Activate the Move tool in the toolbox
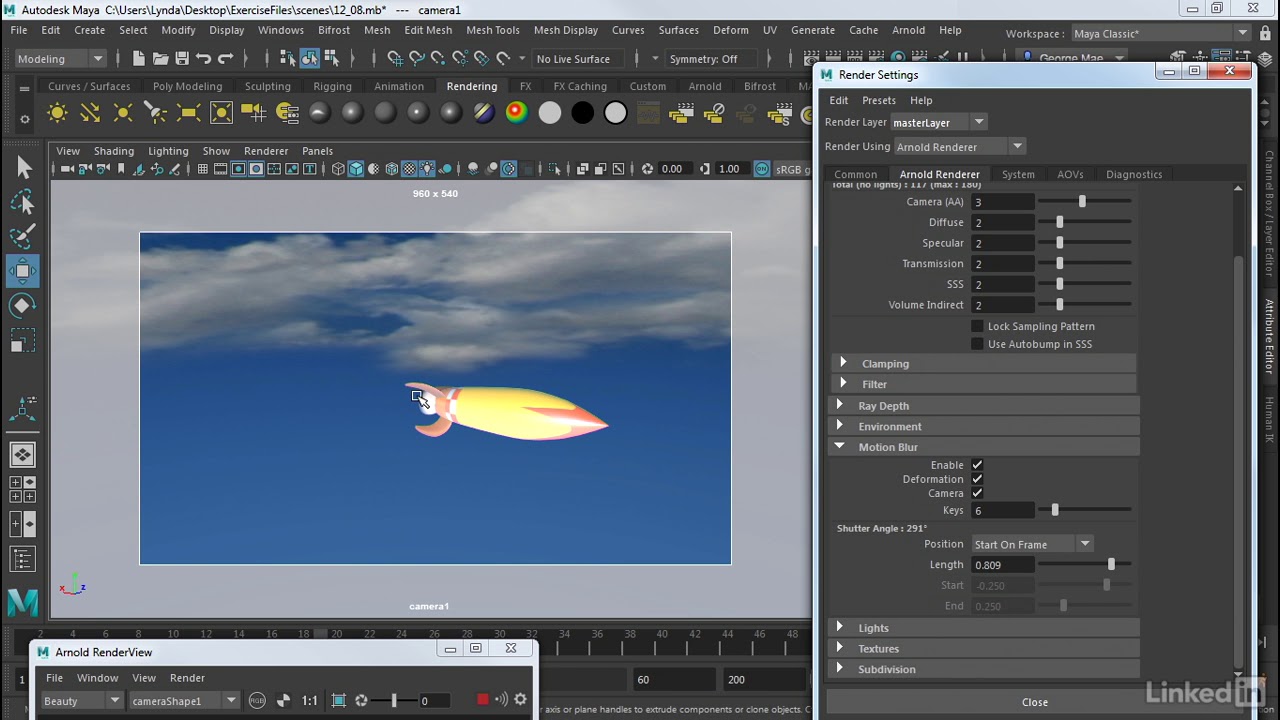This screenshot has height=720, width=1280. point(24,271)
